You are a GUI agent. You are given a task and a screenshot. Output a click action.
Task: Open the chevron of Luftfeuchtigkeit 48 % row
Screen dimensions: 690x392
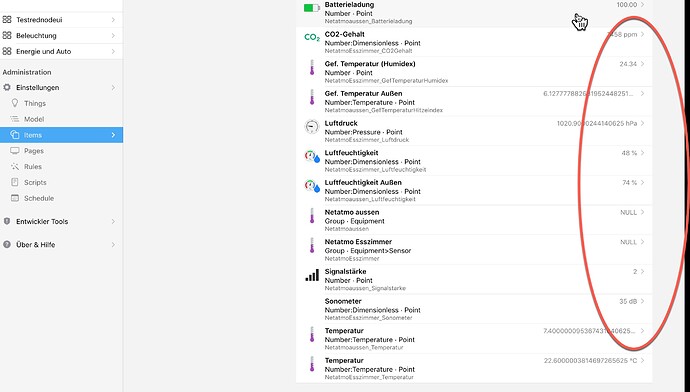tap(642, 153)
